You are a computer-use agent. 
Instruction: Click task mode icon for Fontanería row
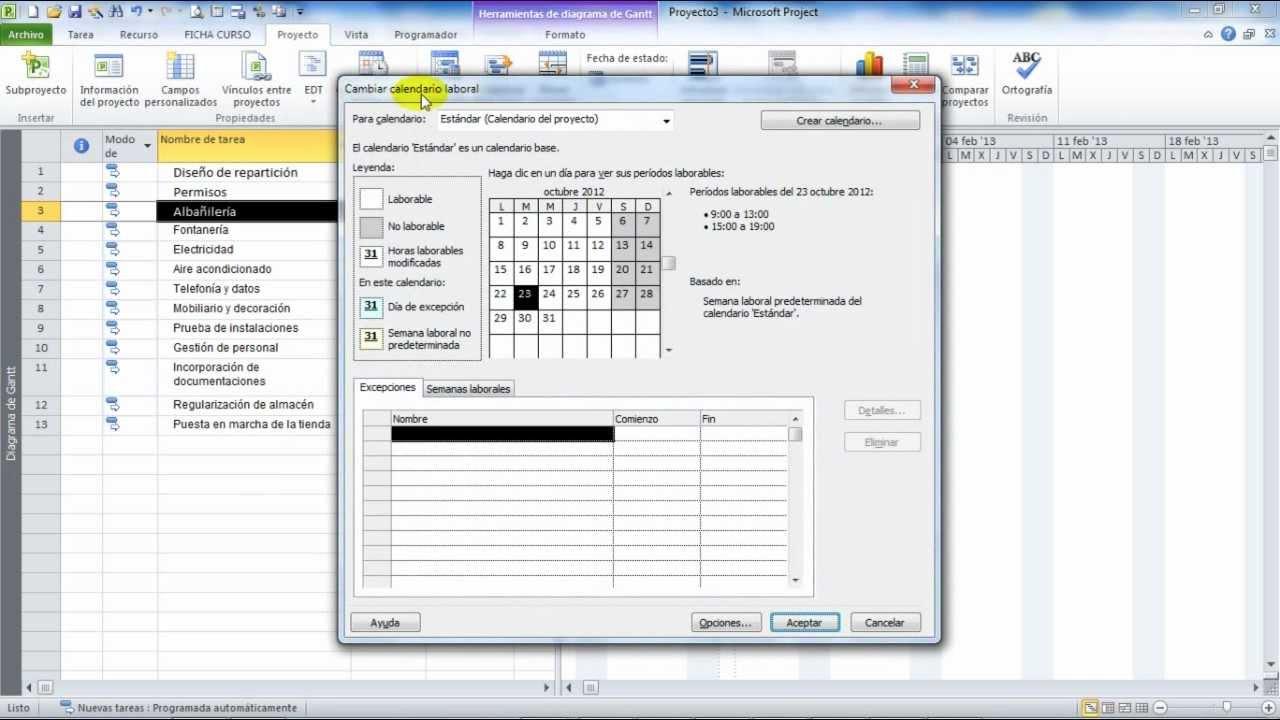113,230
